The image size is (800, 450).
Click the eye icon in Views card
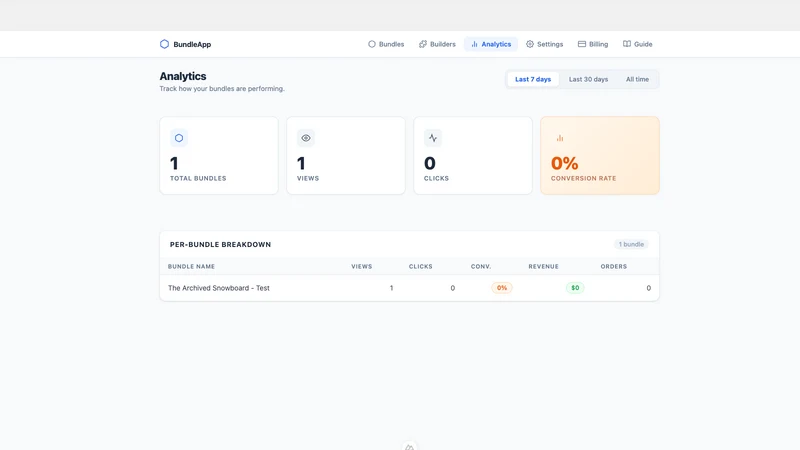coord(306,138)
